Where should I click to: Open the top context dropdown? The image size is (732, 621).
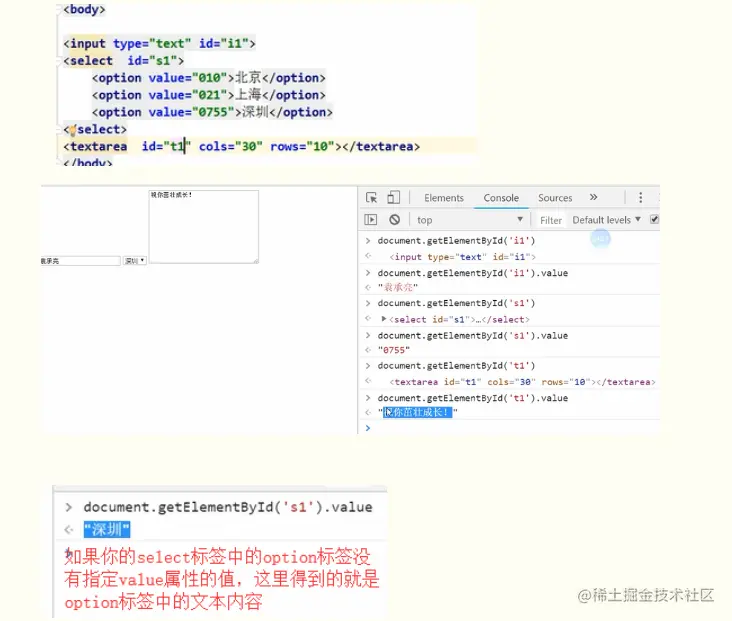[470, 220]
